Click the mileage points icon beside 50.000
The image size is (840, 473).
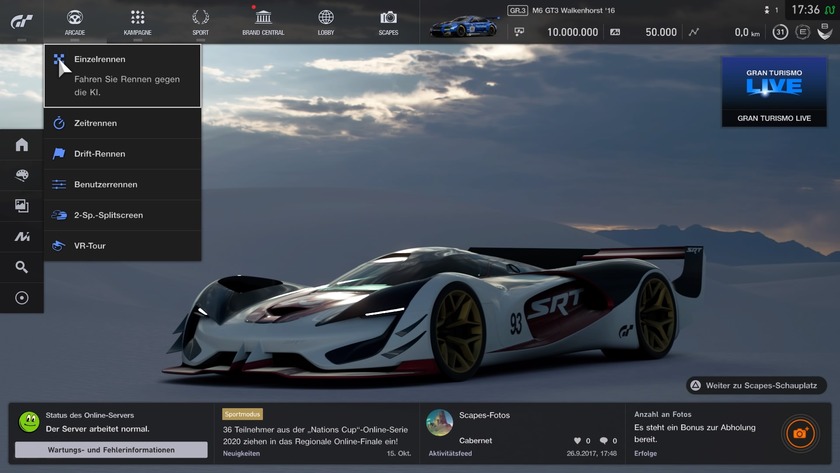point(615,32)
